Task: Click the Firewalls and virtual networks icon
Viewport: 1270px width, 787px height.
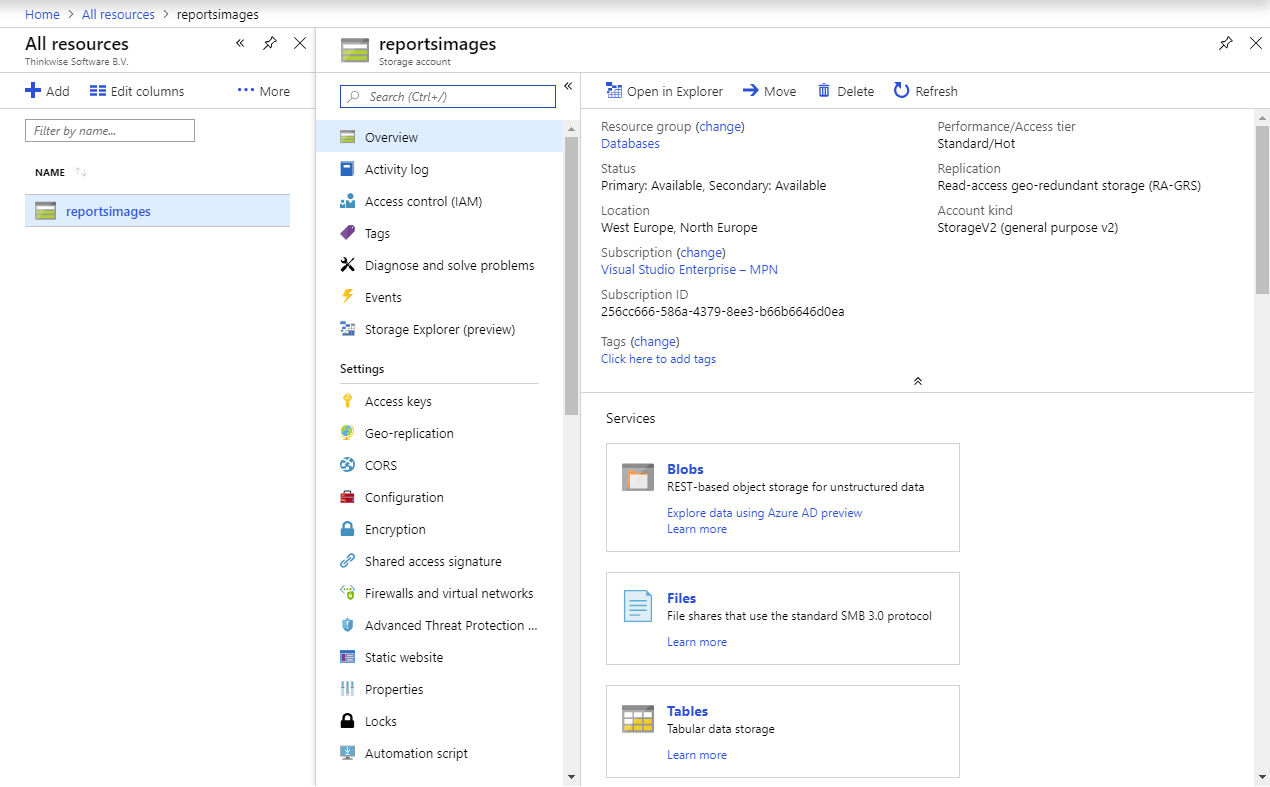Action: [x=348, y=593]
